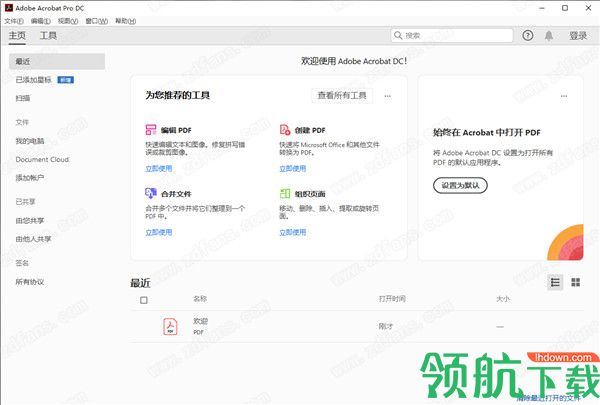Screen dimensions: 600x405
Task: Select 所有协议 in the sidebar
Action: point(30,282)
